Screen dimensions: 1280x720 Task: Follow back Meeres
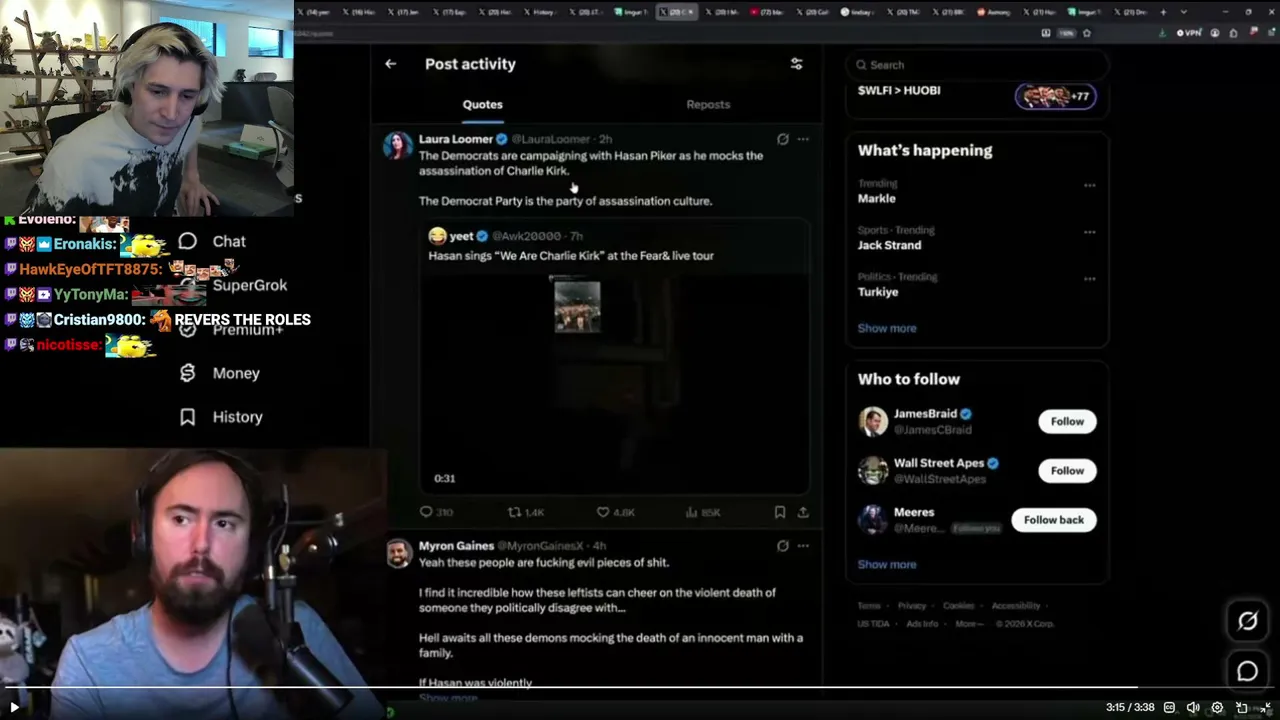pyautogui.click(x=1054, y=519)
